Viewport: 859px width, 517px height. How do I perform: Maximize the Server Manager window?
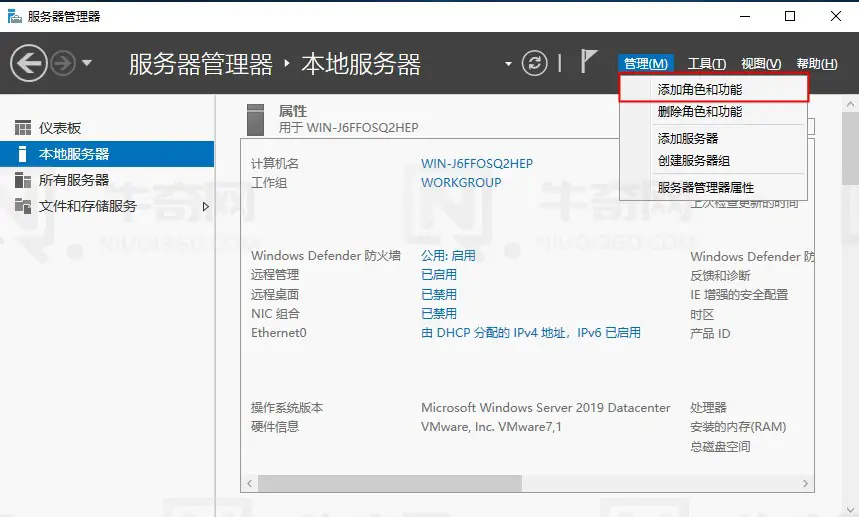tap(790, 16)
